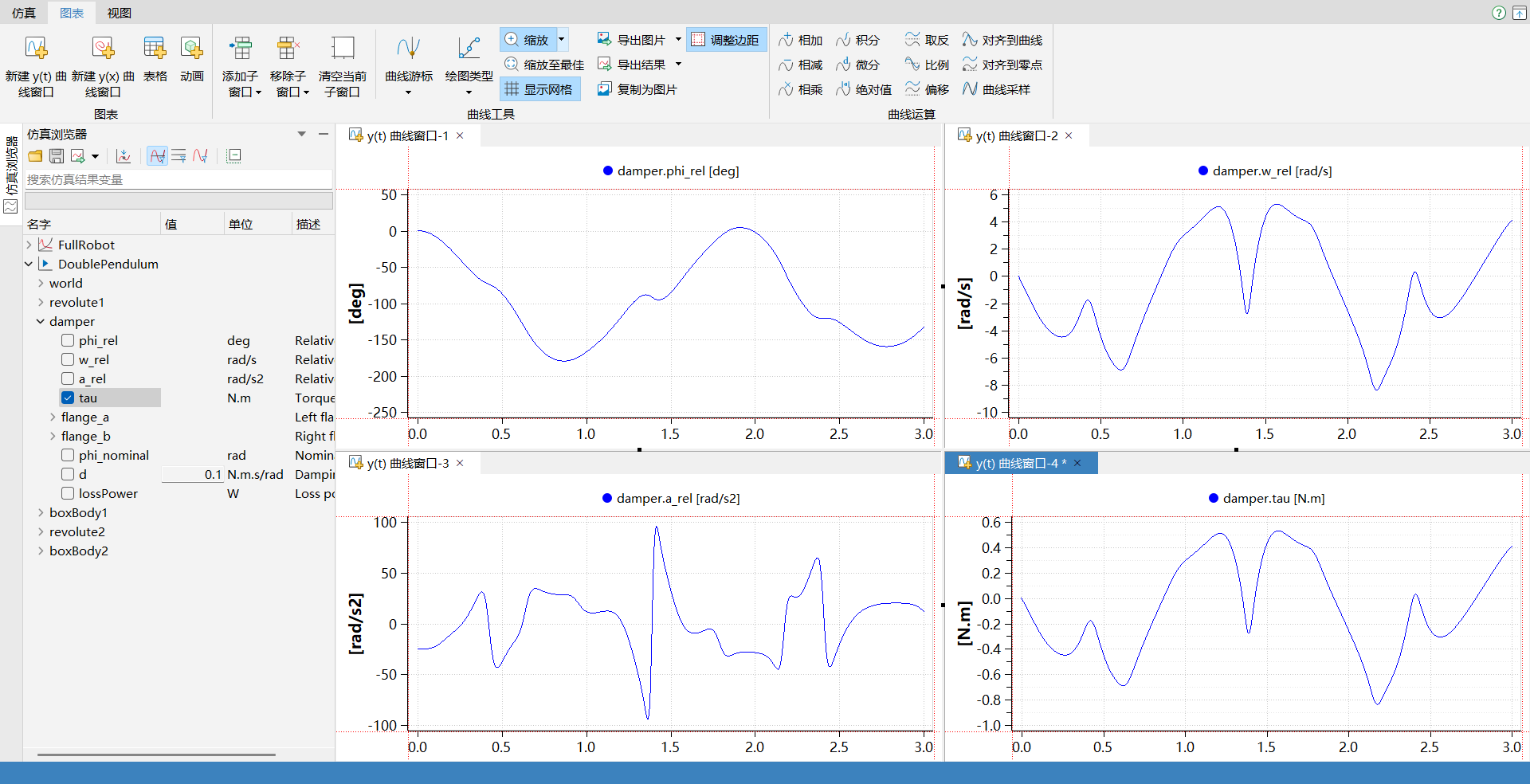The height and width of the screenshot is (784, 1530).
Task: Click the 清空当前子窗口 icon
Action: [x=343, y=49]
